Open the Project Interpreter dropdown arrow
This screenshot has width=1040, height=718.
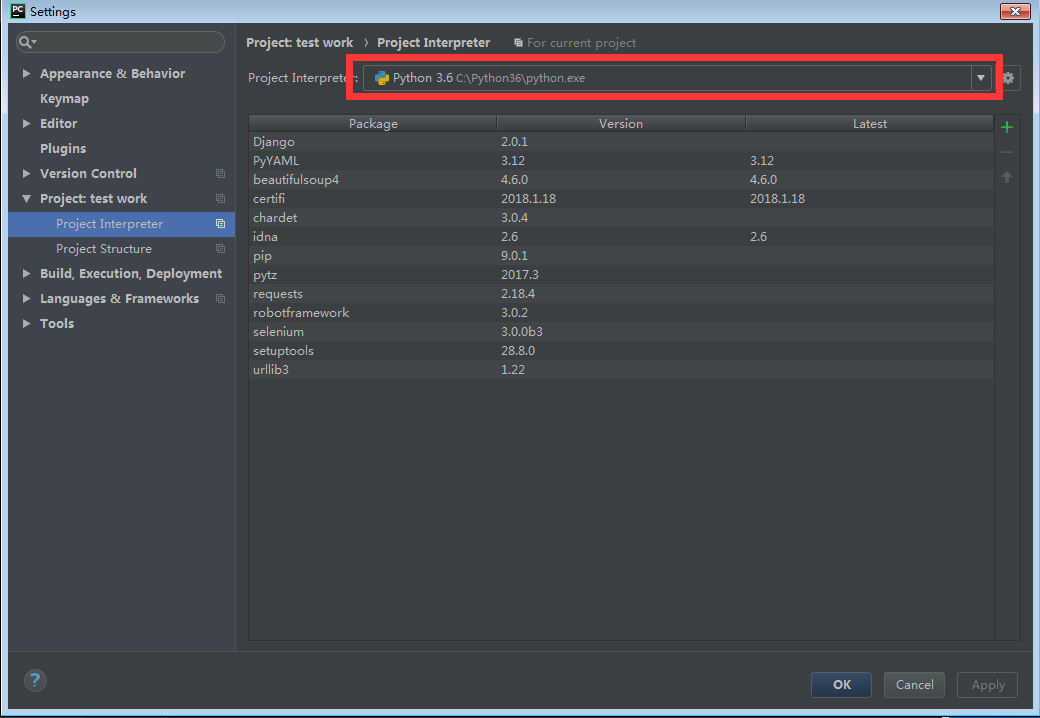tap(980, 78)
